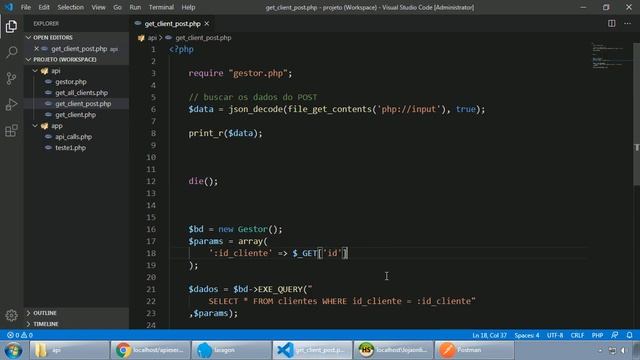Switch to the Chrome localhost taskbar window
Viewport: 640px width, 360px height.
[150, 350]
